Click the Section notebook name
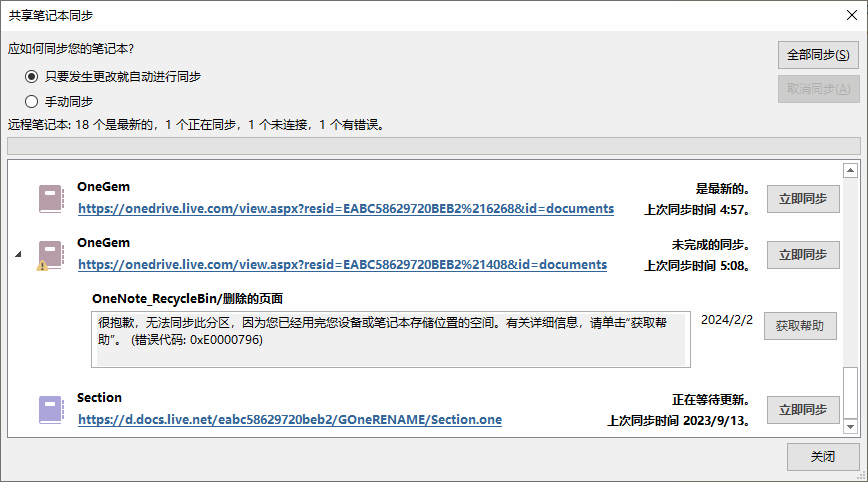The height and width of the screenshot is (482, 868). [x=99, y=397]
